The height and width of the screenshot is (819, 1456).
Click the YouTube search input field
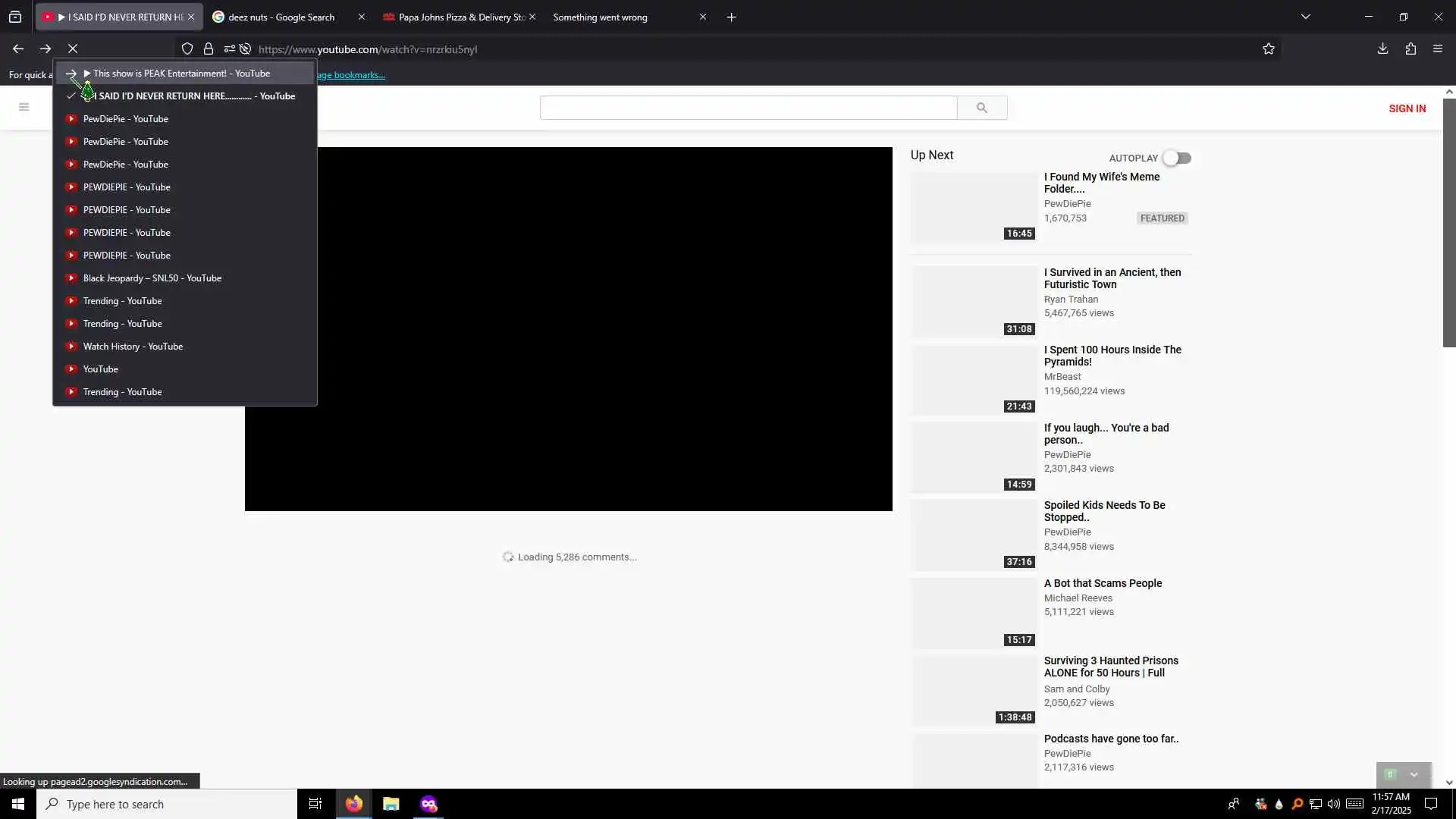click(x=748, y=108)
